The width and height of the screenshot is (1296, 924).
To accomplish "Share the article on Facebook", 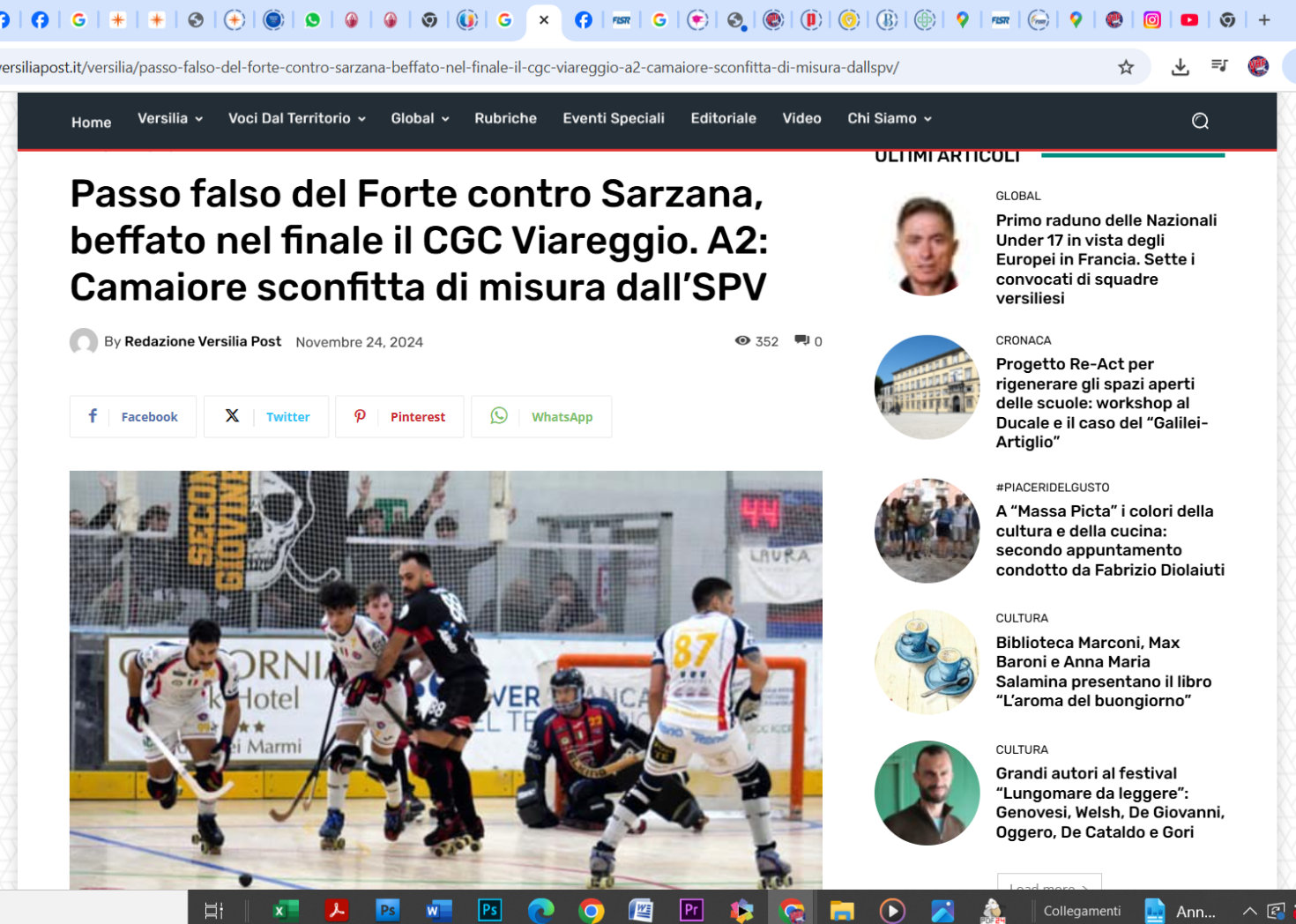I will [133, 417].
